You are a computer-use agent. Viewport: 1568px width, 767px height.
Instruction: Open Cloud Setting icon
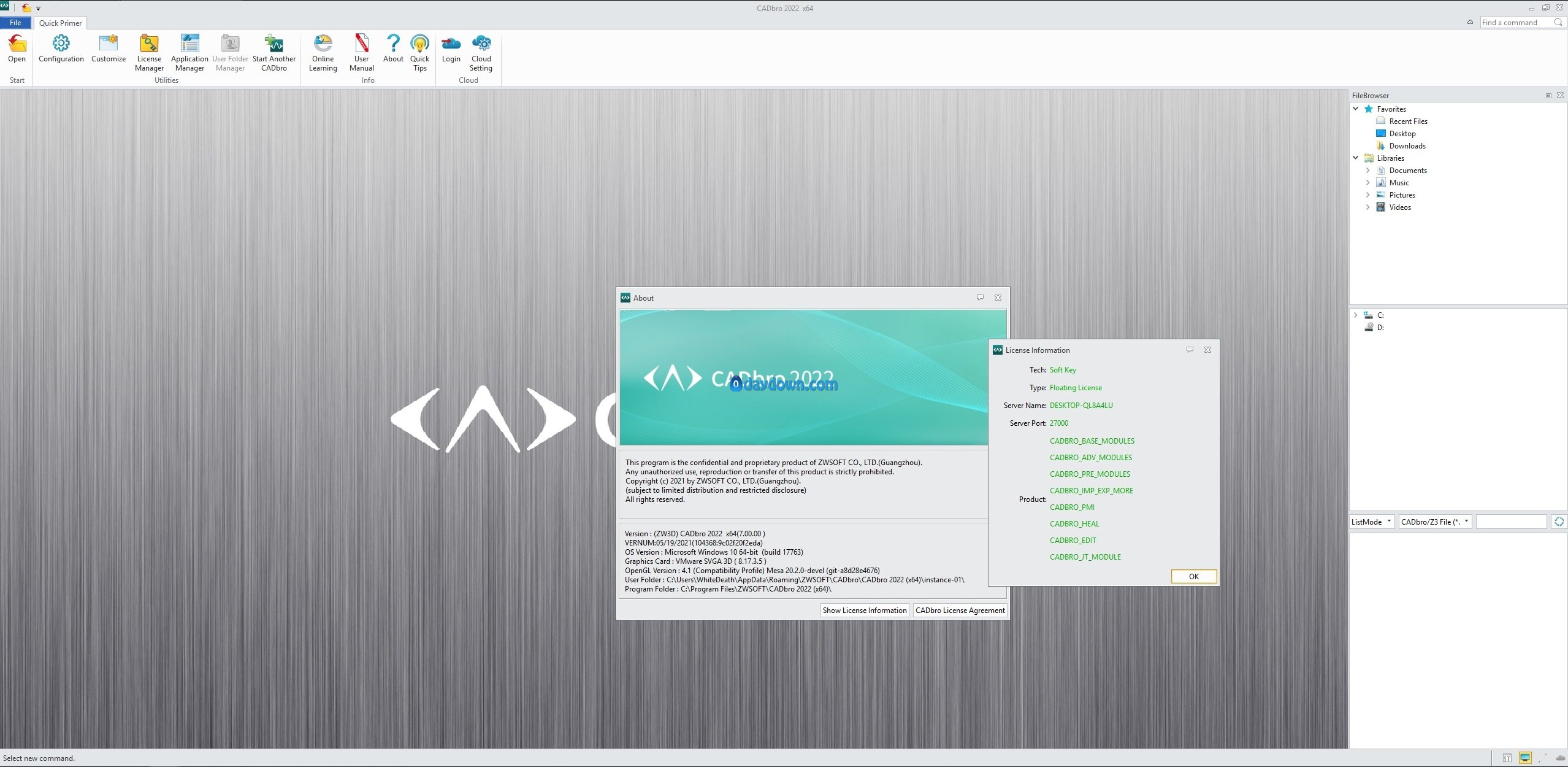click(x=481, y=44)
